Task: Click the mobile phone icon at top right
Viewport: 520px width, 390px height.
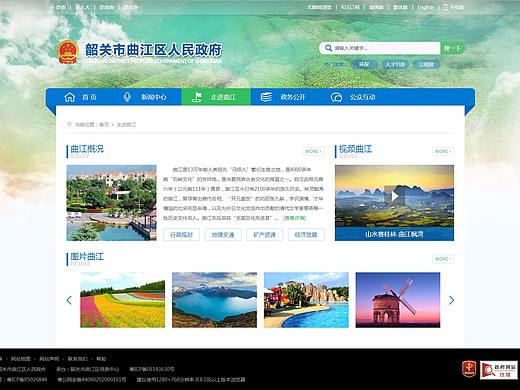Action: click(x=445, y=7)
